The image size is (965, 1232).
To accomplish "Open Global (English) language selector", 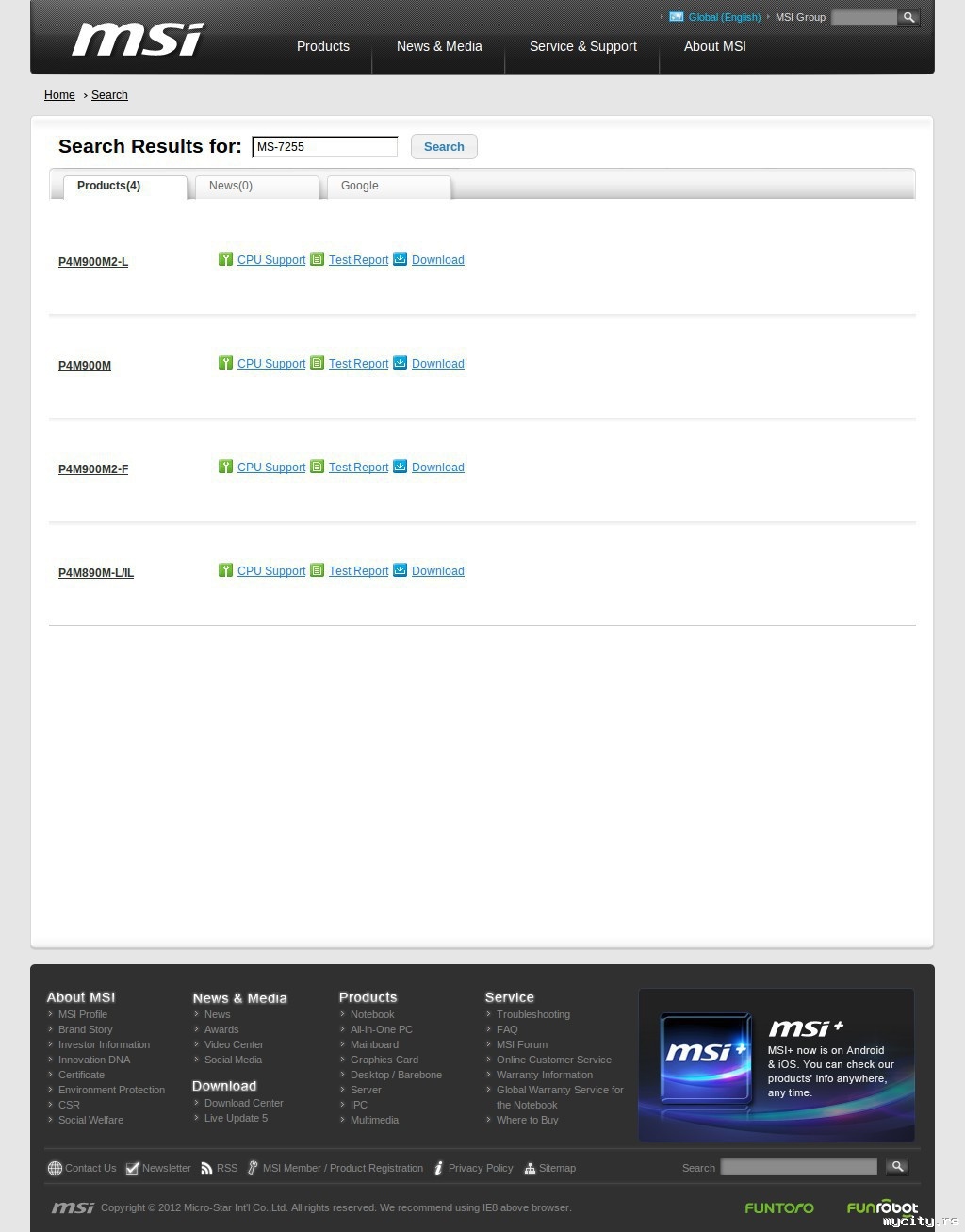I will pos(725,17).
